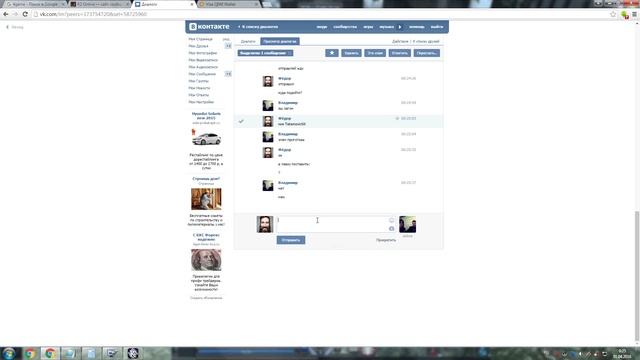This screenshot has height=360, width=640.
Task: Select the Просмотр диалогов tab
Action: tap(280, 41)
